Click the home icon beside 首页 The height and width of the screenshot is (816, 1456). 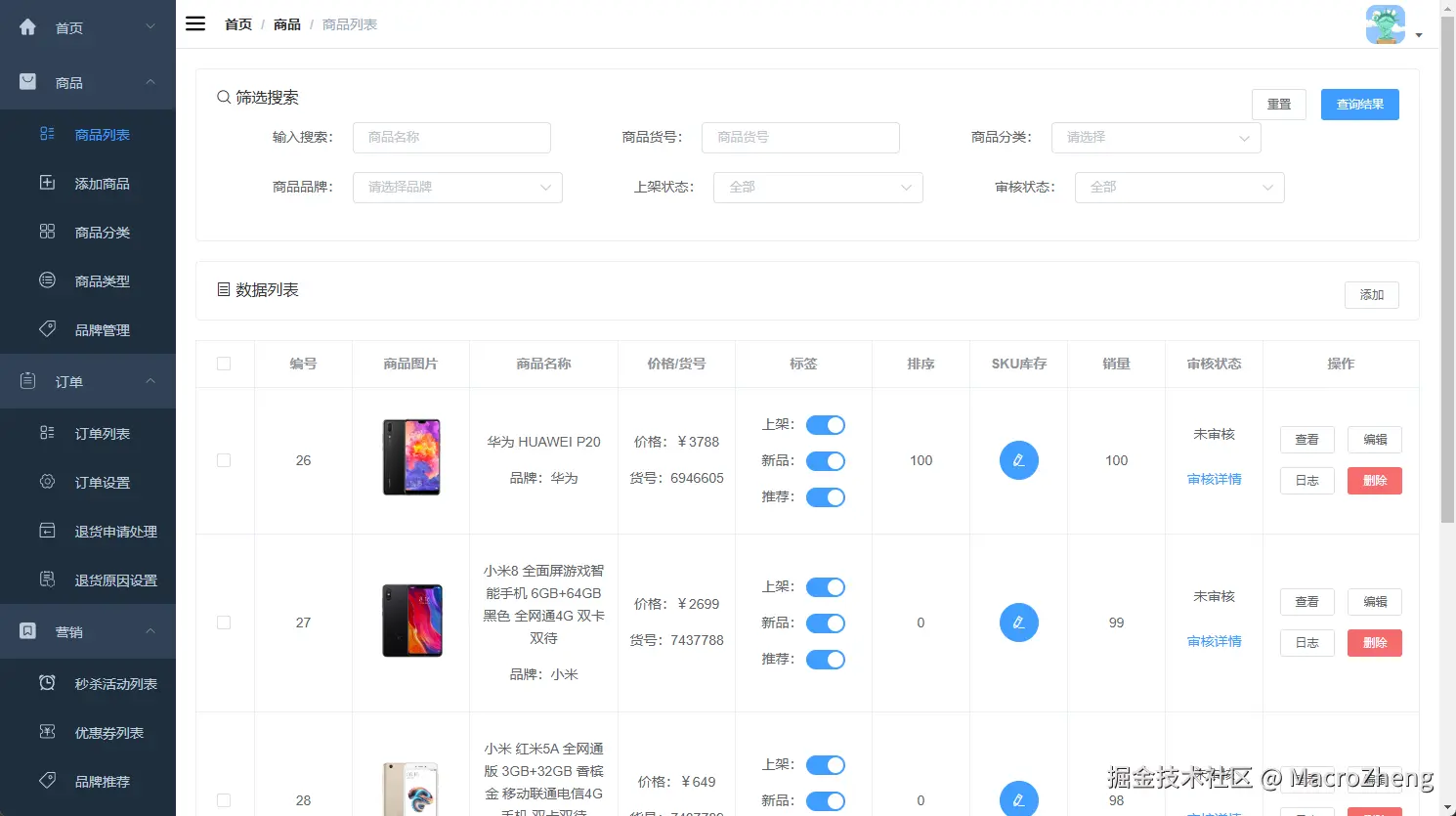28,27
